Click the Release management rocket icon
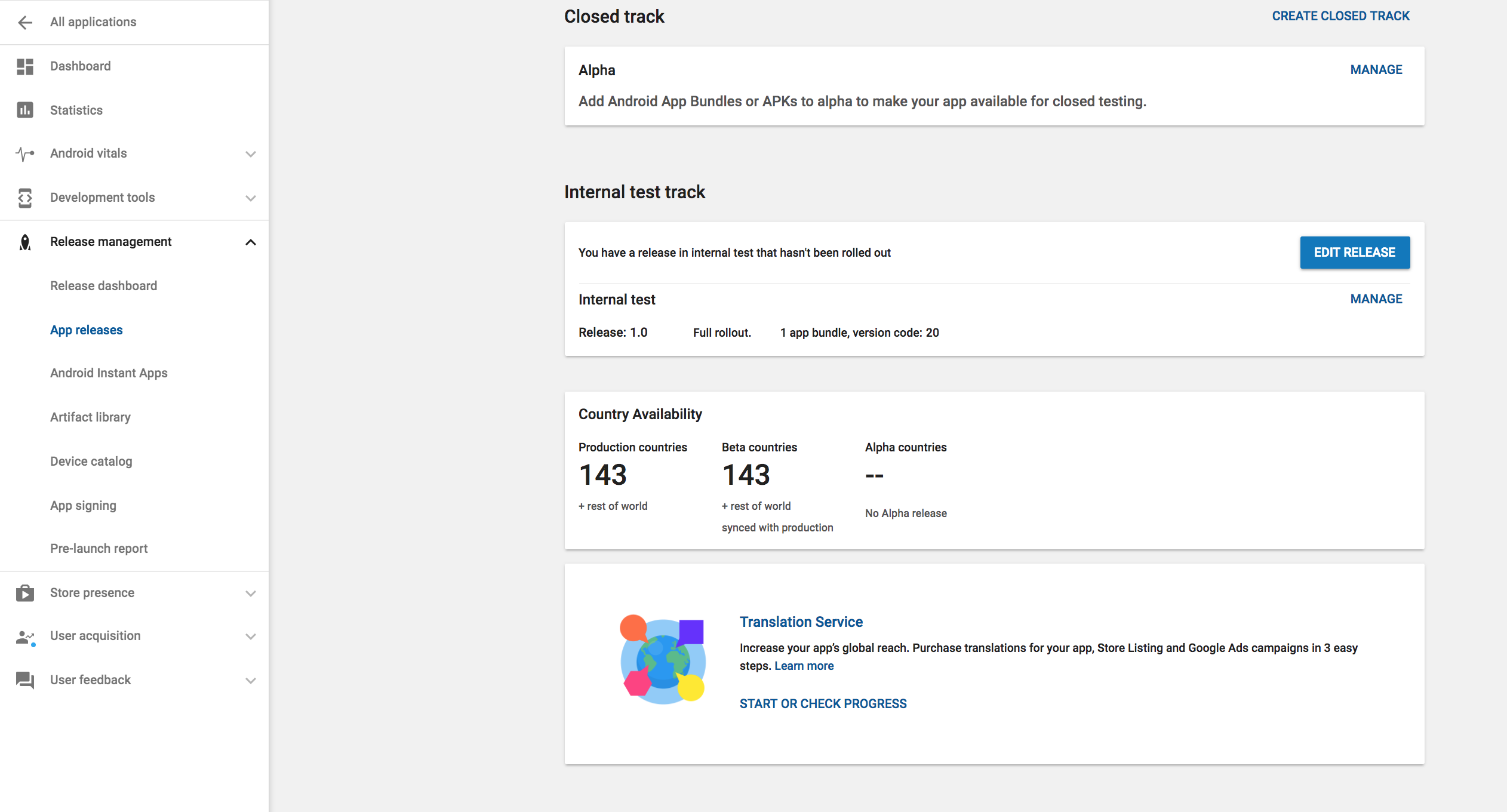 click(x=25, y=242)
